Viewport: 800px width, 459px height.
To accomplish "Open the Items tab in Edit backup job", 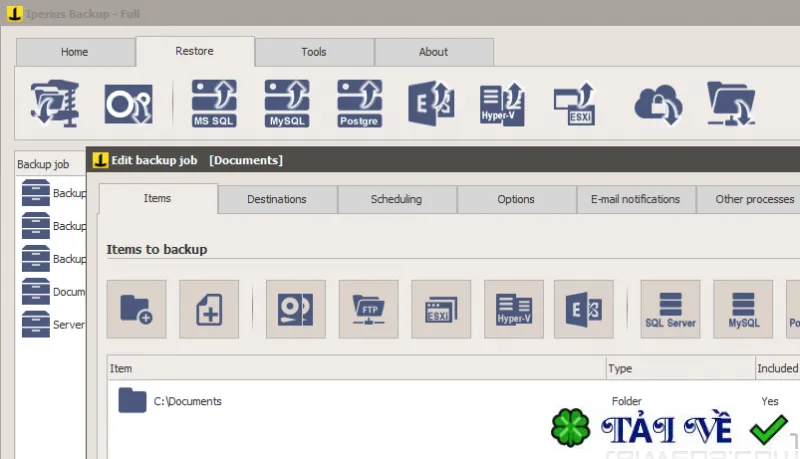I will [x=158, y=198].
